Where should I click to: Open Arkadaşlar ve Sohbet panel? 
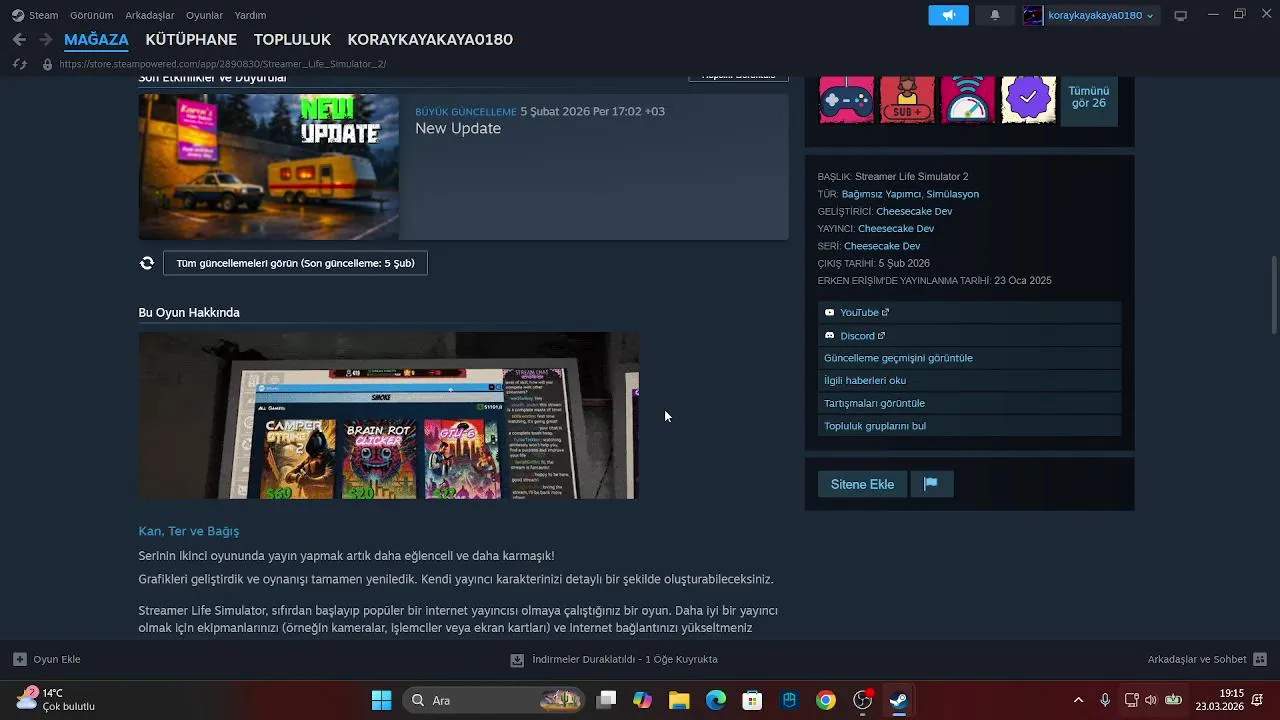[x=1207, y=659]
